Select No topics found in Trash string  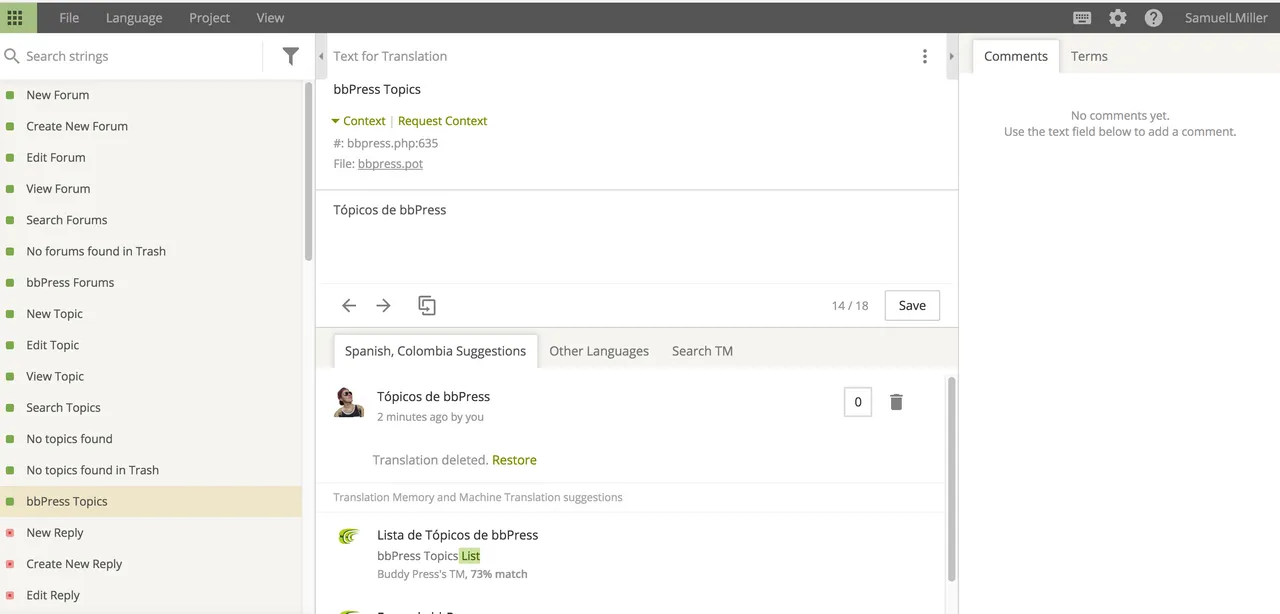pos(151,470)
